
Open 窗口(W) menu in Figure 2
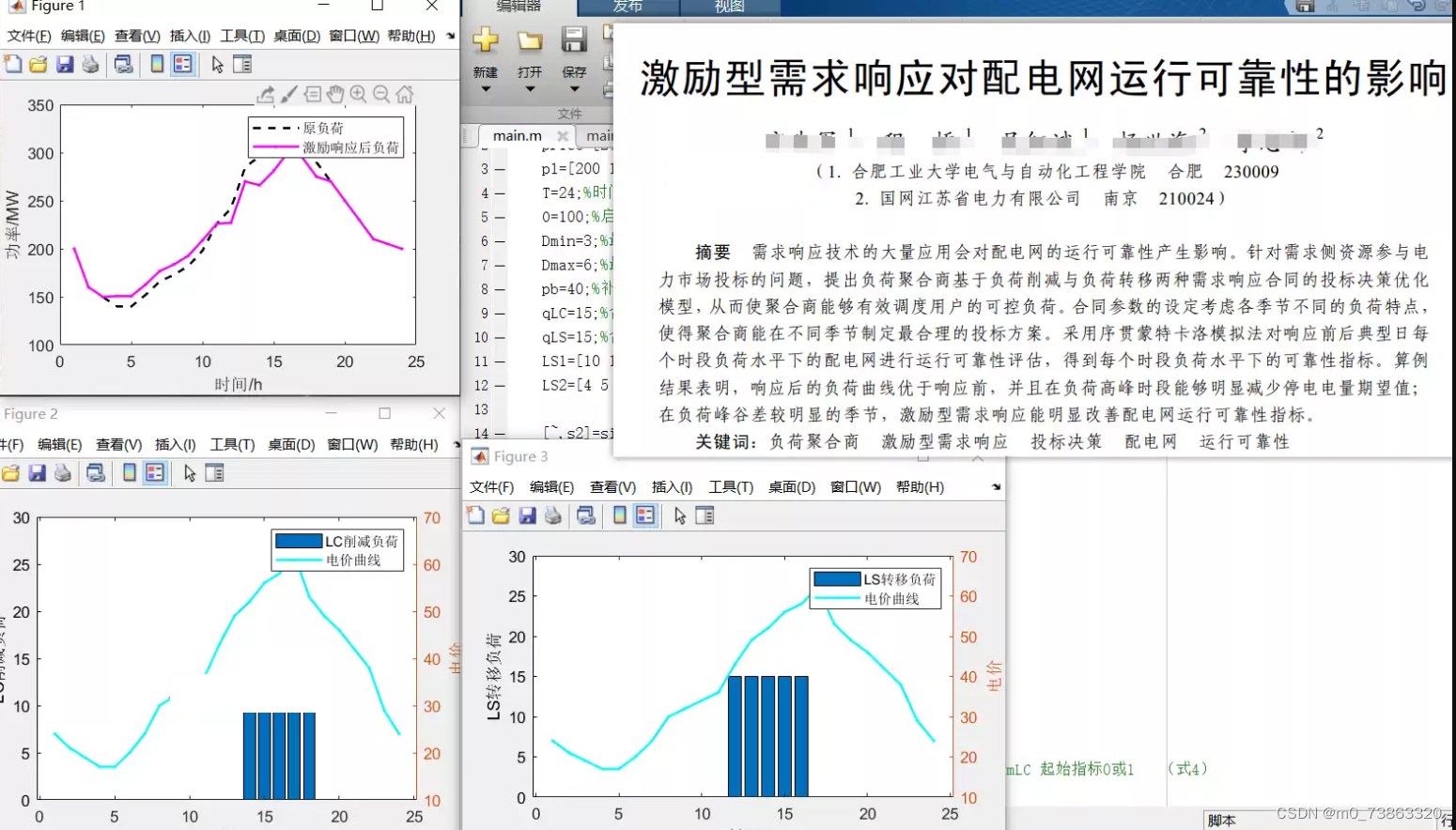click(352, 444)
